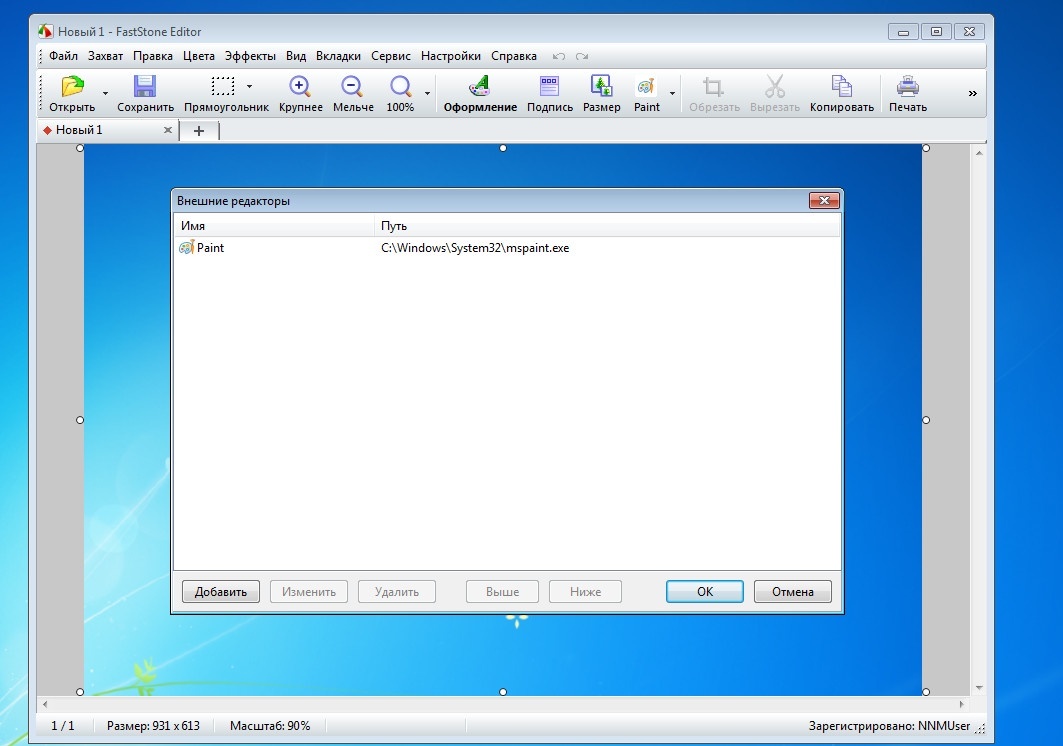Zoom out with the Мельче icon

pos(353,94)
